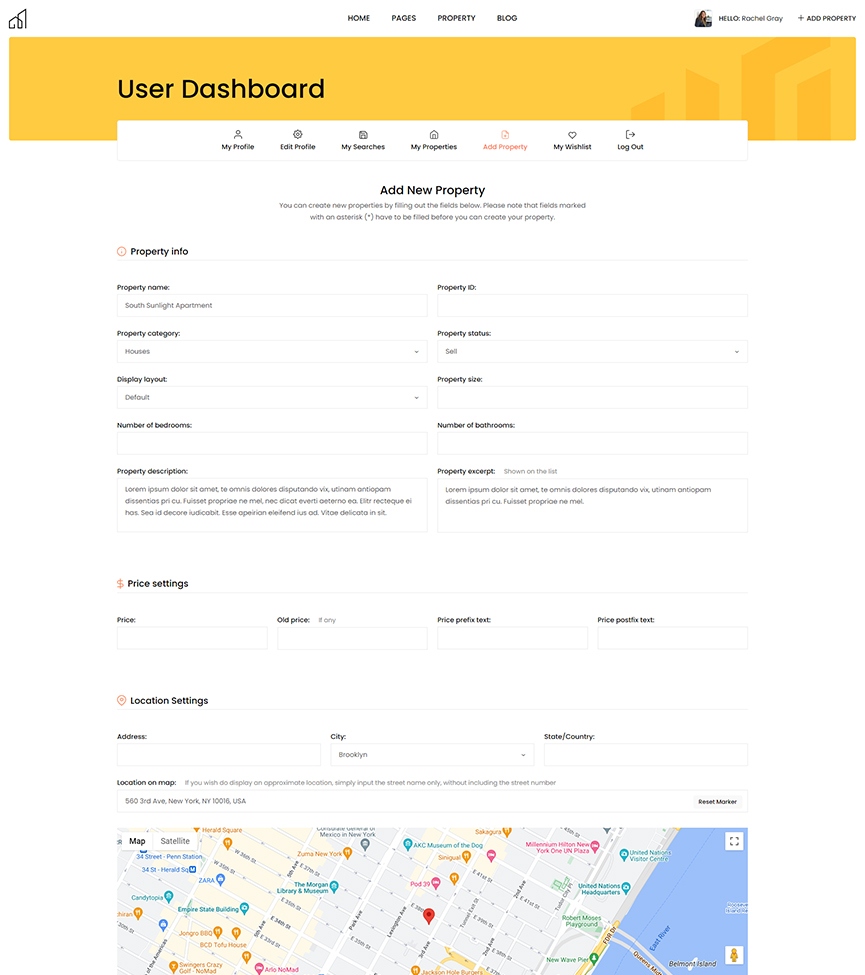Screen dimensions: 865x975
Task: Click the Reset Marker button
Action: pyautogui.click(x=716, y=801)
